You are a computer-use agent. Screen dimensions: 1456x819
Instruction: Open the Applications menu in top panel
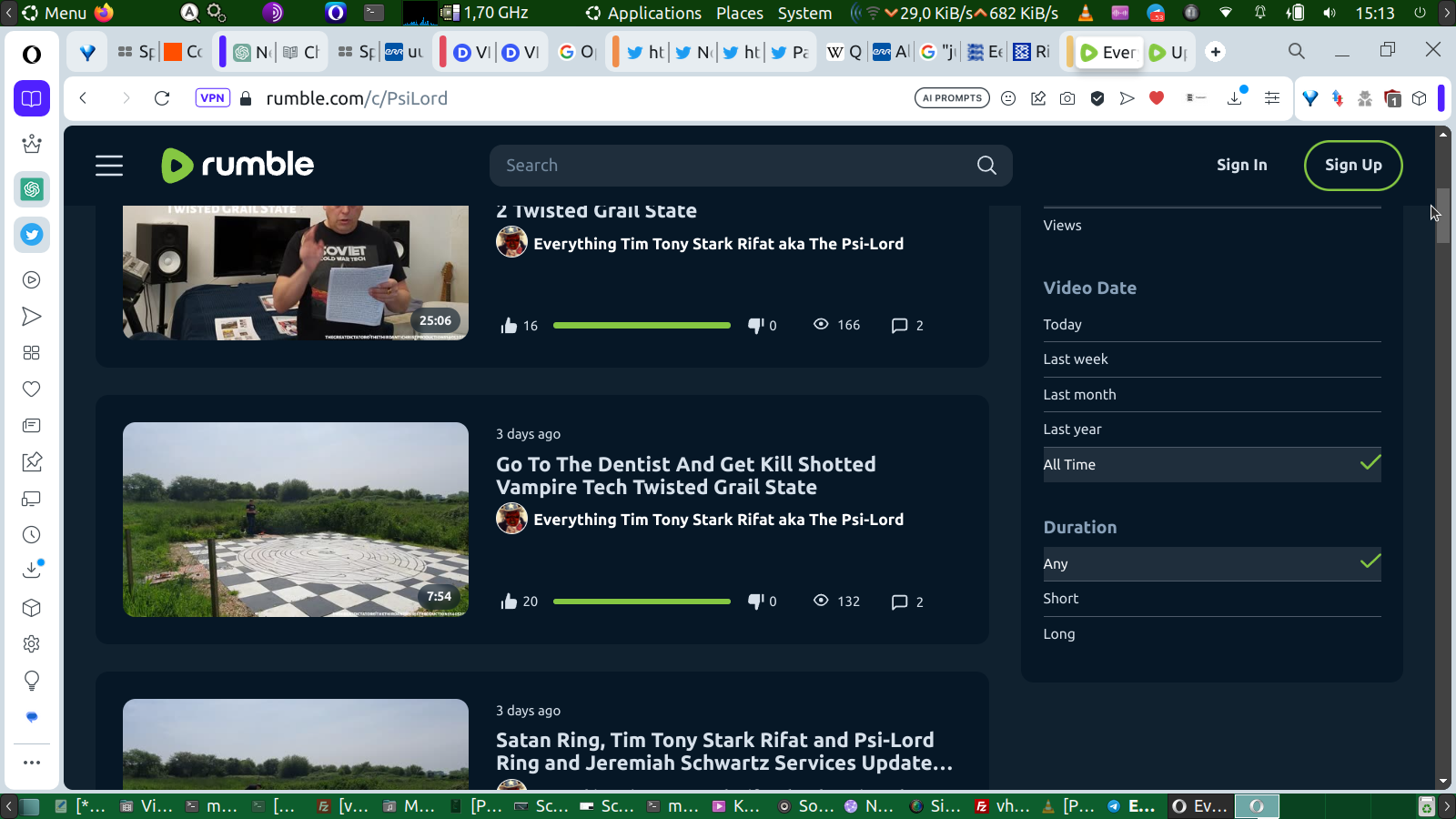(643, 13)
